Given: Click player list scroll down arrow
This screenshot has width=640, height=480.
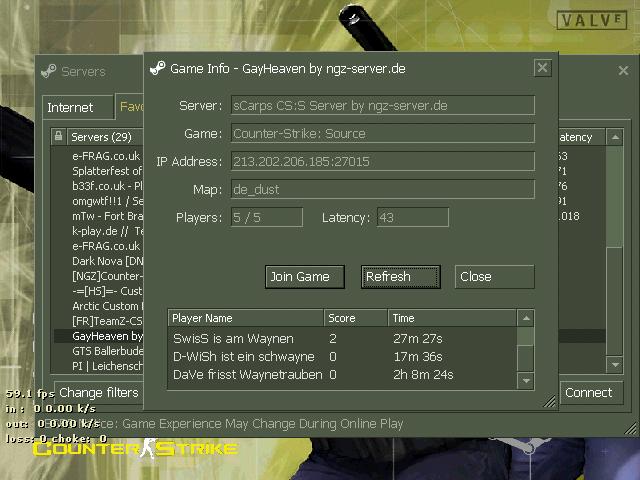Looking at the screenshot, I should (526, 381).
